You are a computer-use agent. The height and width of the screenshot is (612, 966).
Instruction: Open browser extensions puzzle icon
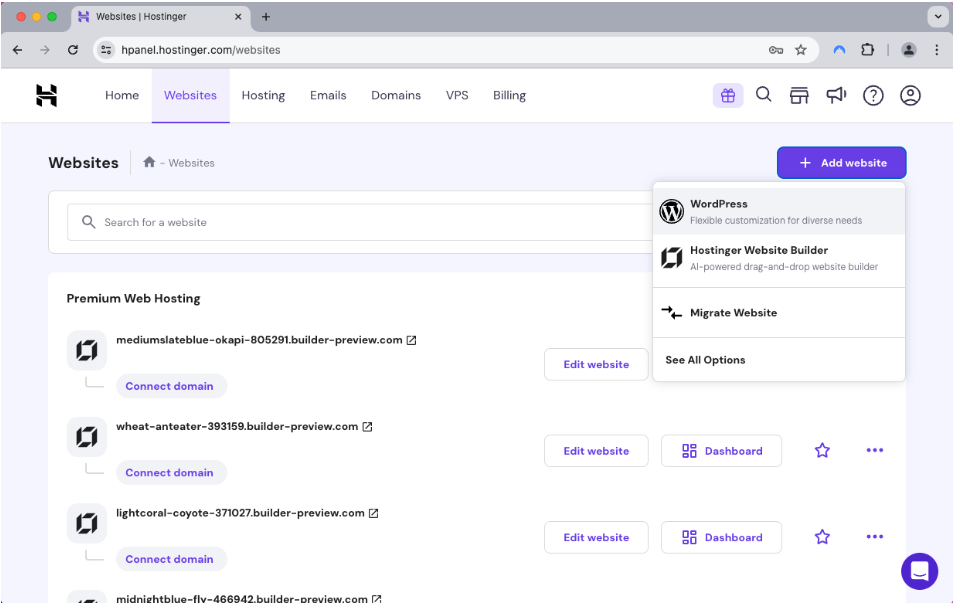(867, 50)
